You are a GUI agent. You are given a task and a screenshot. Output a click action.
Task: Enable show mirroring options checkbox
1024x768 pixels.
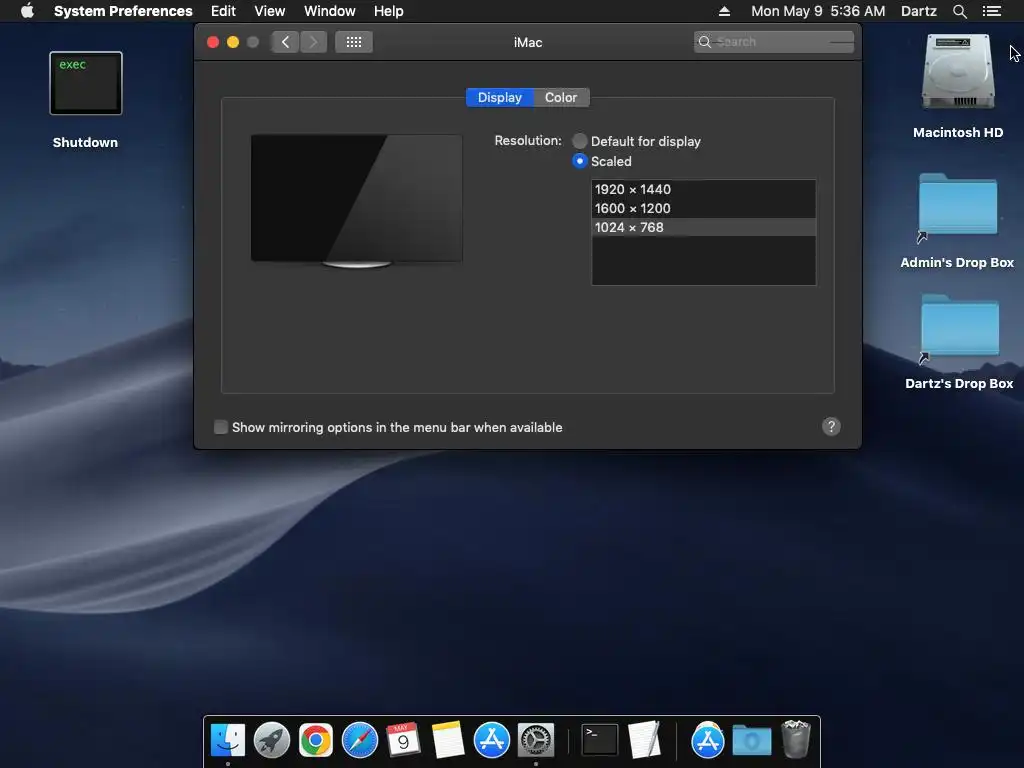pyautogui.click(x=221, y=427)
